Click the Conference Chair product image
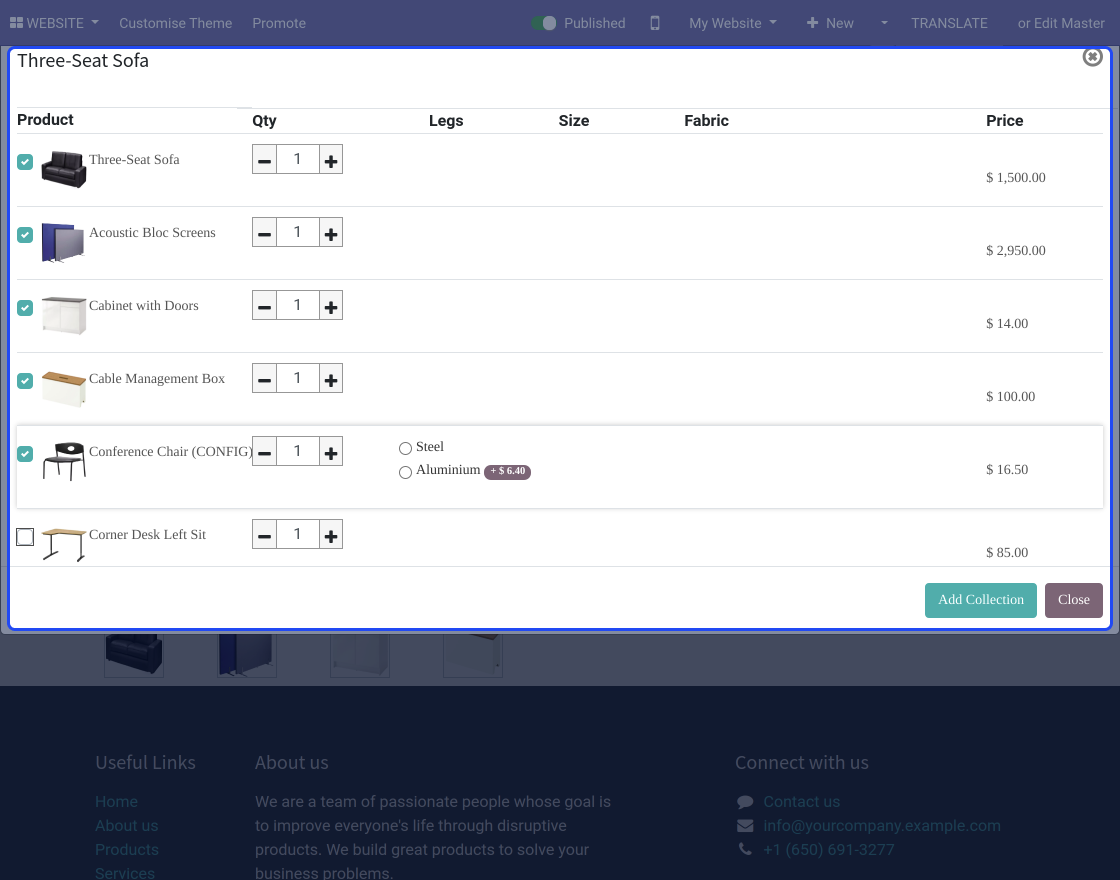Image resolution: width=1120 pixels, height=880 pixels. pos(64,461)
